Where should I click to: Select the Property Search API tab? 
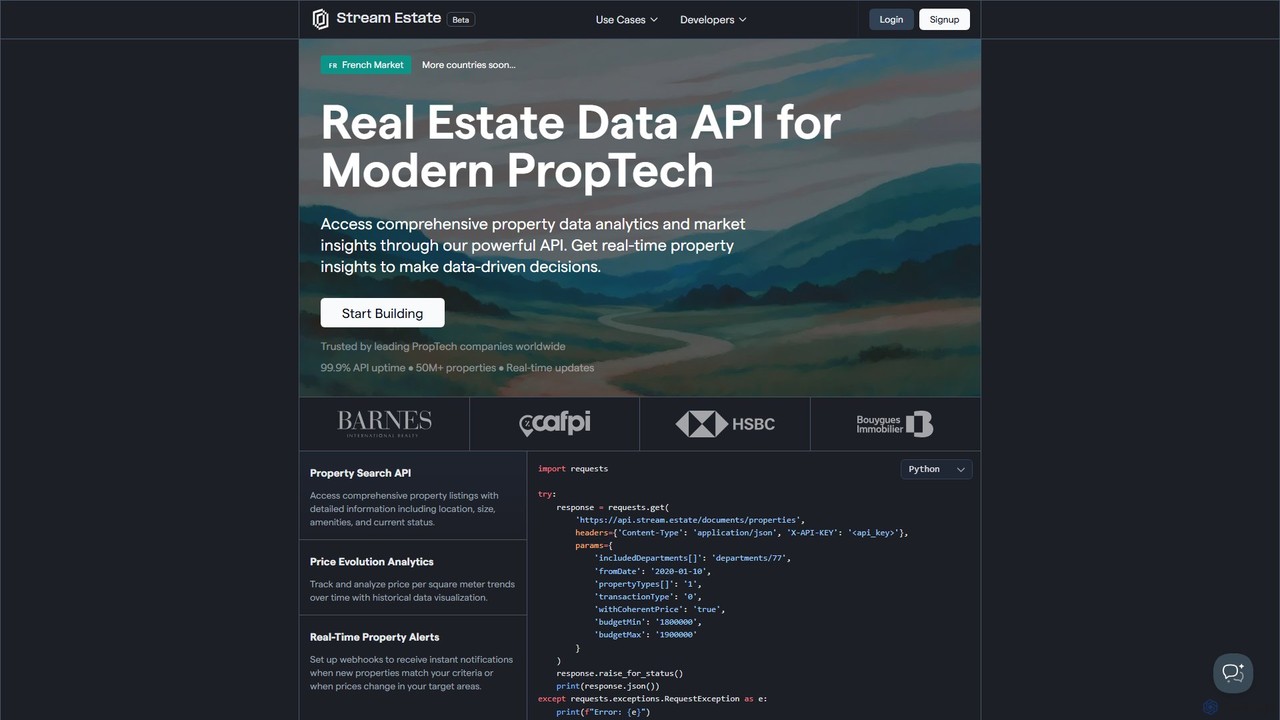(413, 496)
